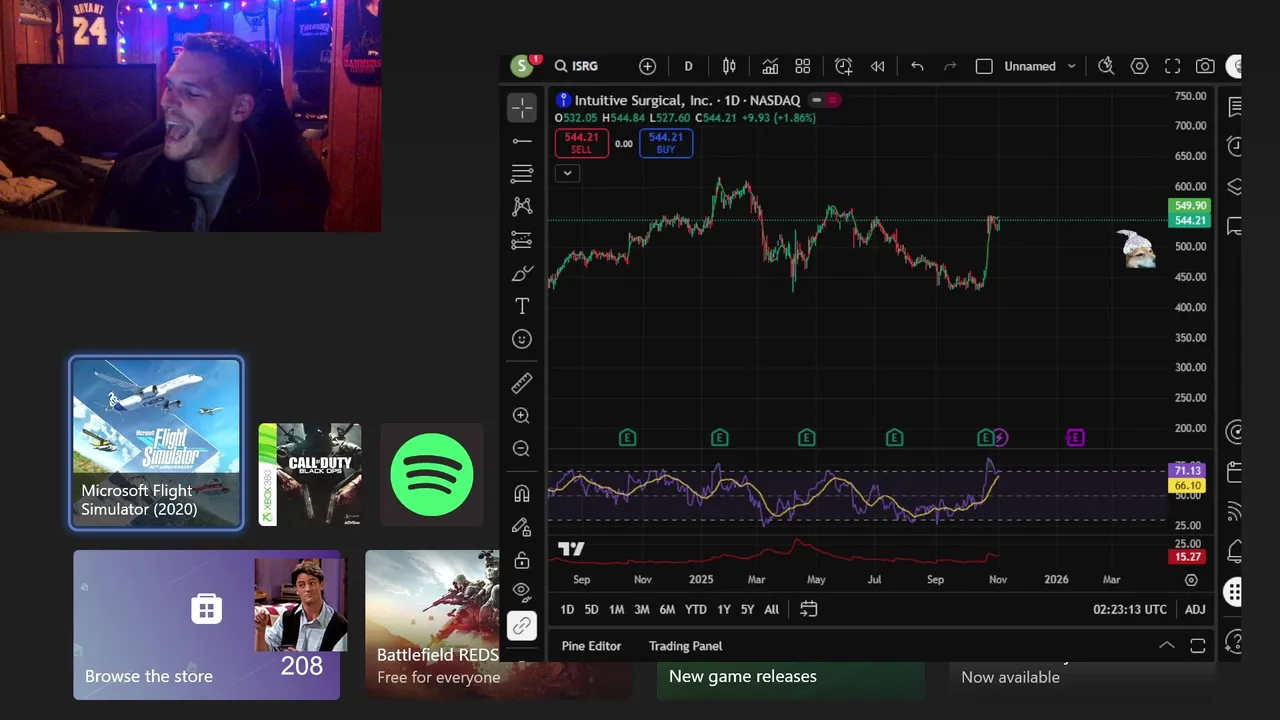This screenshot has width=1280, height=720.
Task: Open the user profile S avatar
Action: [521, 66]
